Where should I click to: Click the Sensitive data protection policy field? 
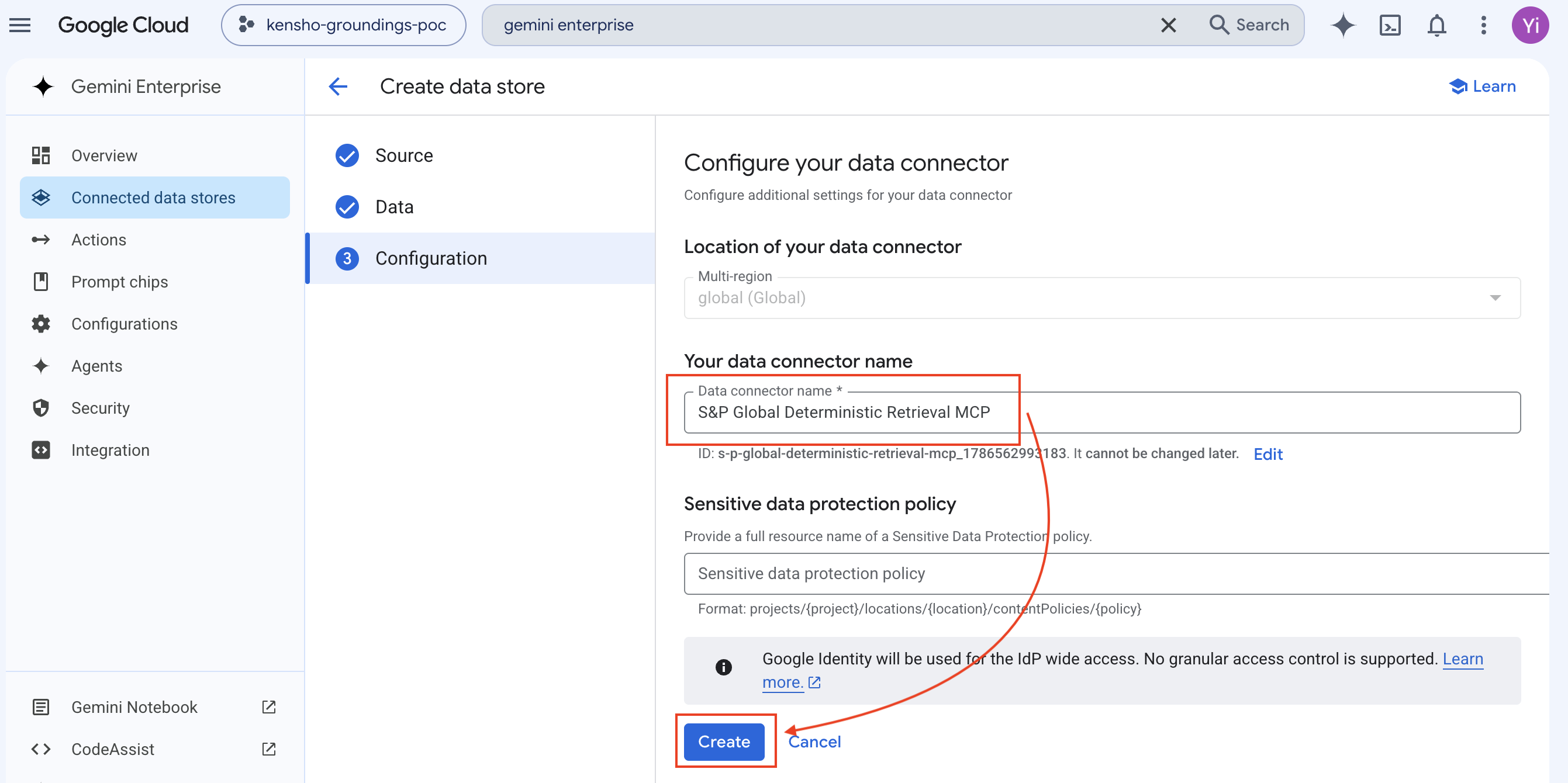click(x=1116, y=573)
